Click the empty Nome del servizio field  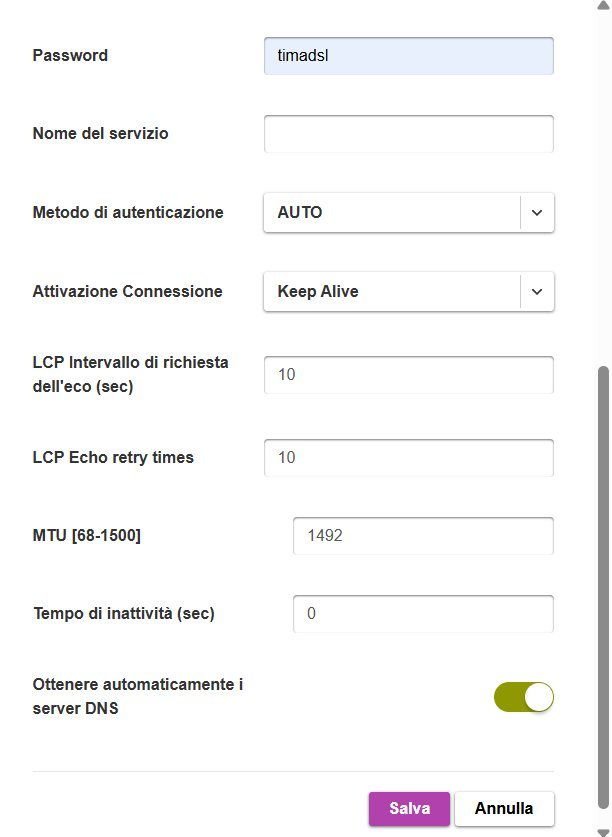[x=408, y=134]
